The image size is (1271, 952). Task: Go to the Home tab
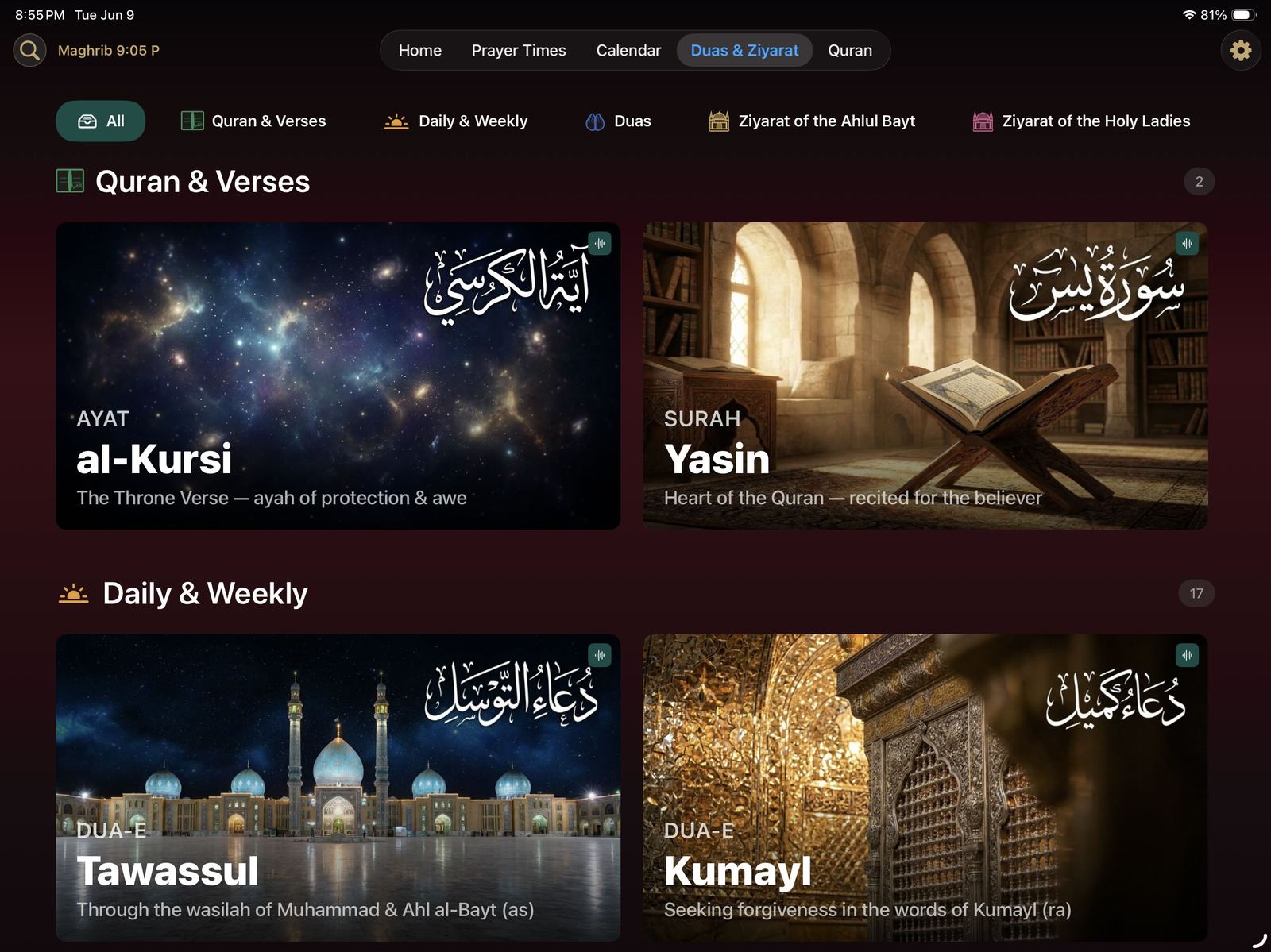pyautogui.click(x=420, y=50)
